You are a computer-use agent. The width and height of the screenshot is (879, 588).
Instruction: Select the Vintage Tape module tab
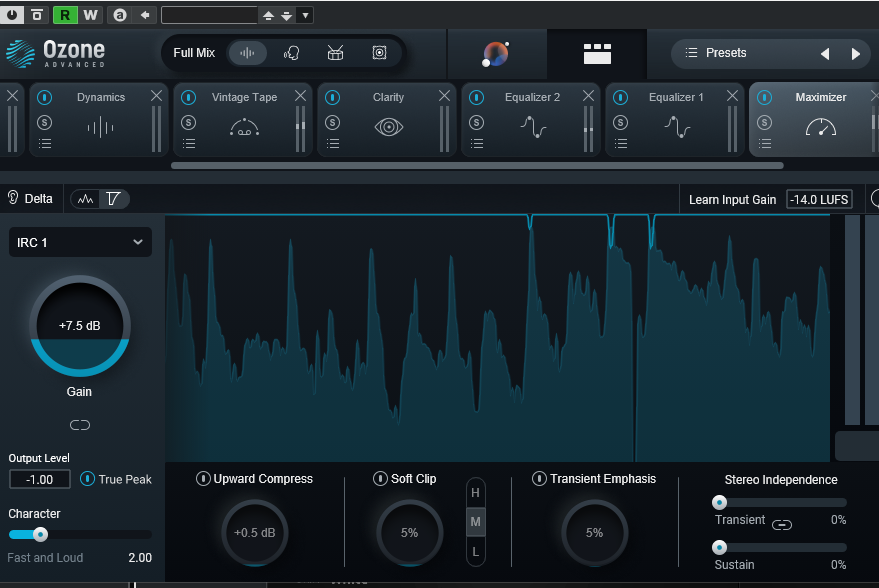[244, 120]
